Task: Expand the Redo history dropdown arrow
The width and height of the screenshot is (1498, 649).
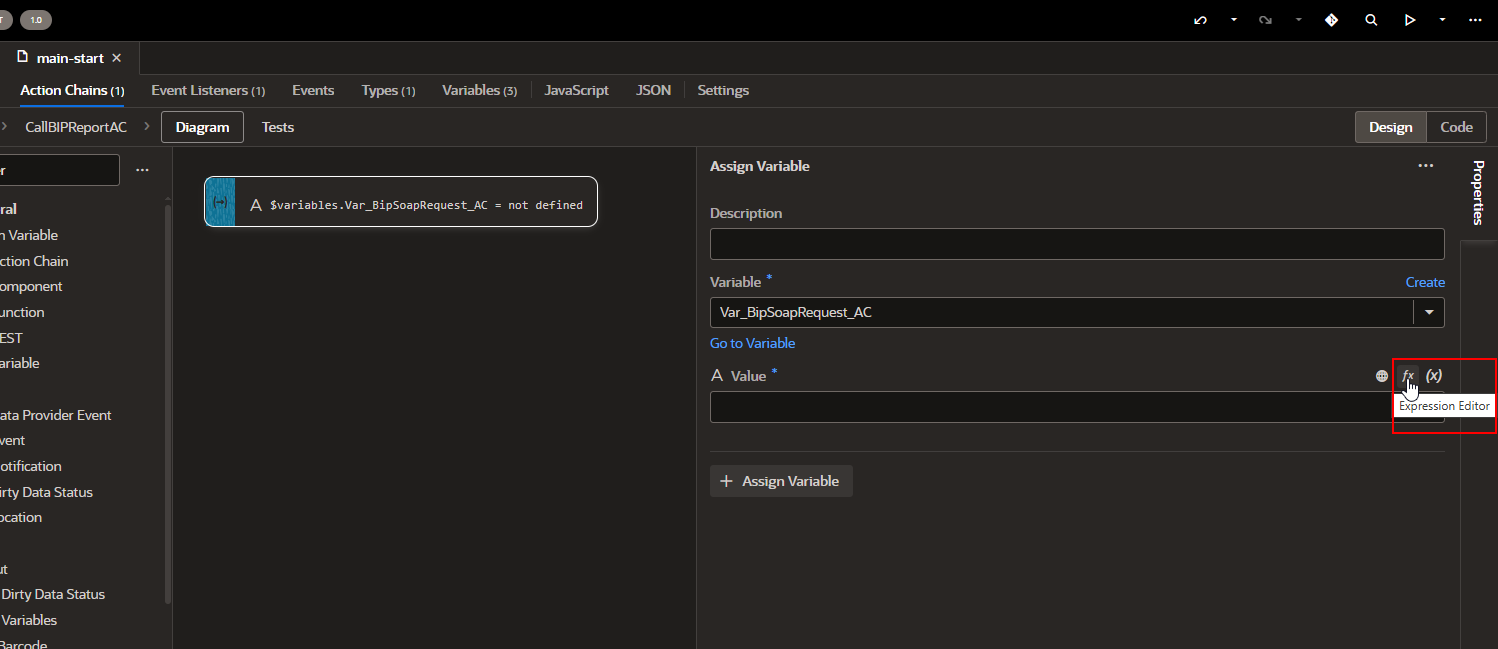Action: coord(1299,20)
